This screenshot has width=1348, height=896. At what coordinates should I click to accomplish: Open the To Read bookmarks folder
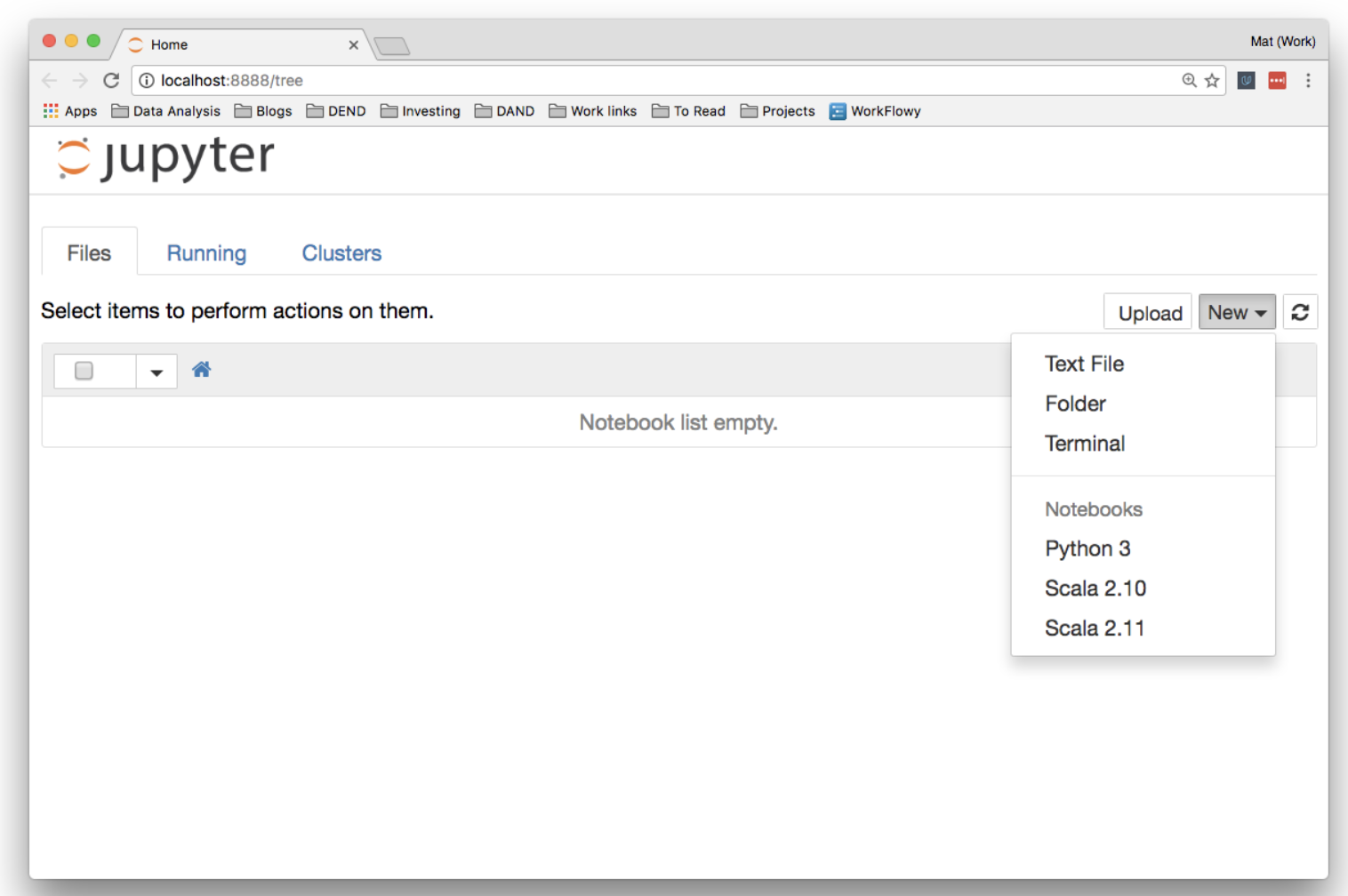[688, 111]
